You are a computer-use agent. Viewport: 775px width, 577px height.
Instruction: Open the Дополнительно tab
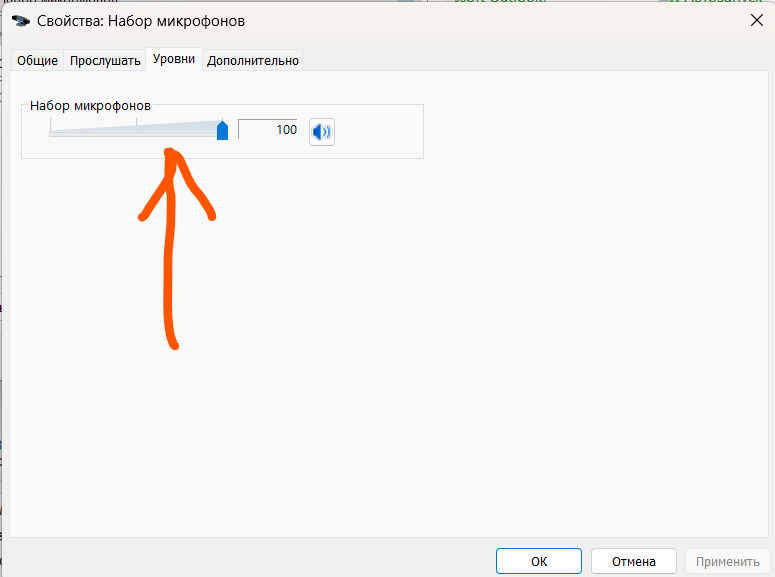(253, 61)
